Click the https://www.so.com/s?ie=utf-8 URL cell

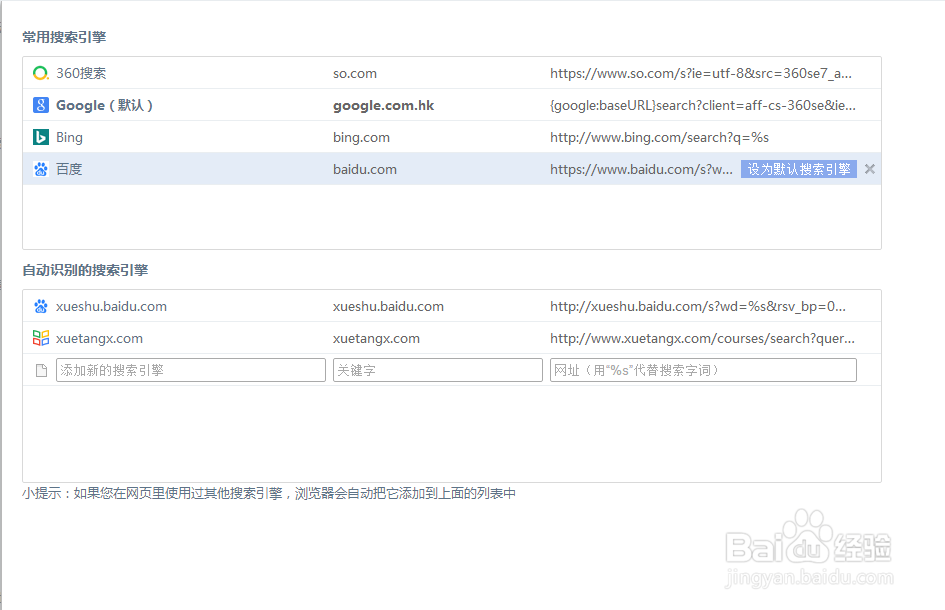701,74
